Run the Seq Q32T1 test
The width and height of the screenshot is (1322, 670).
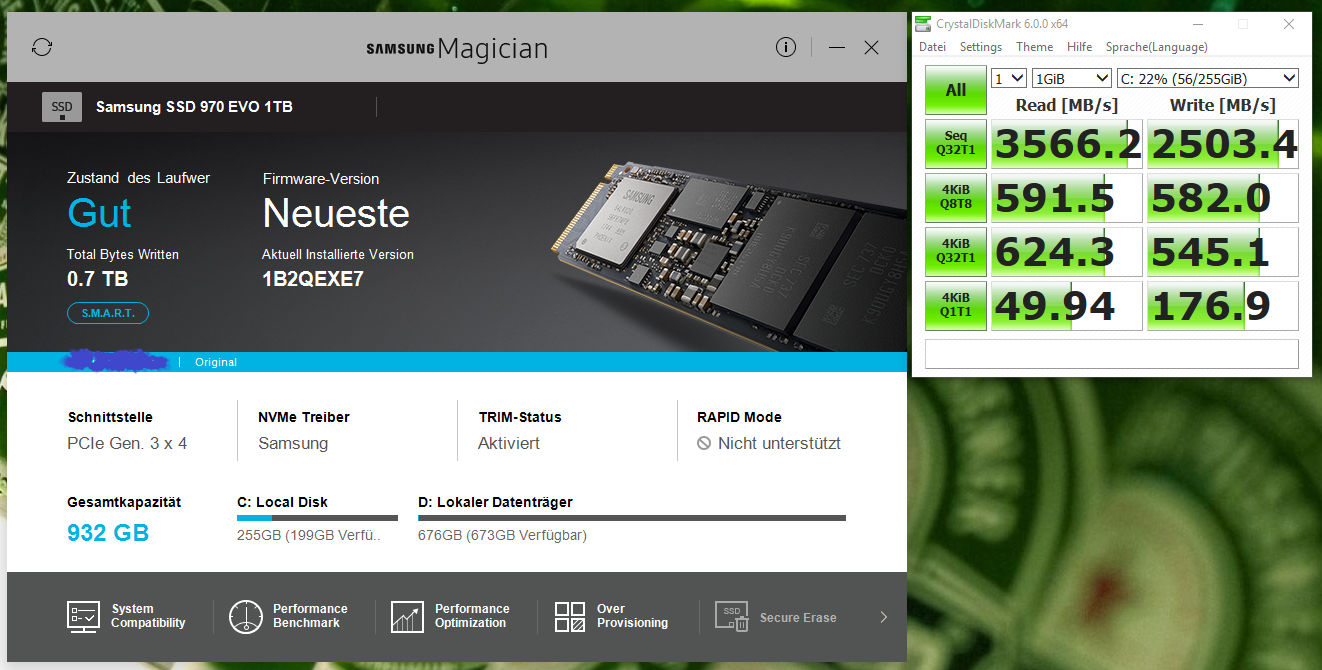click(955, 144)
